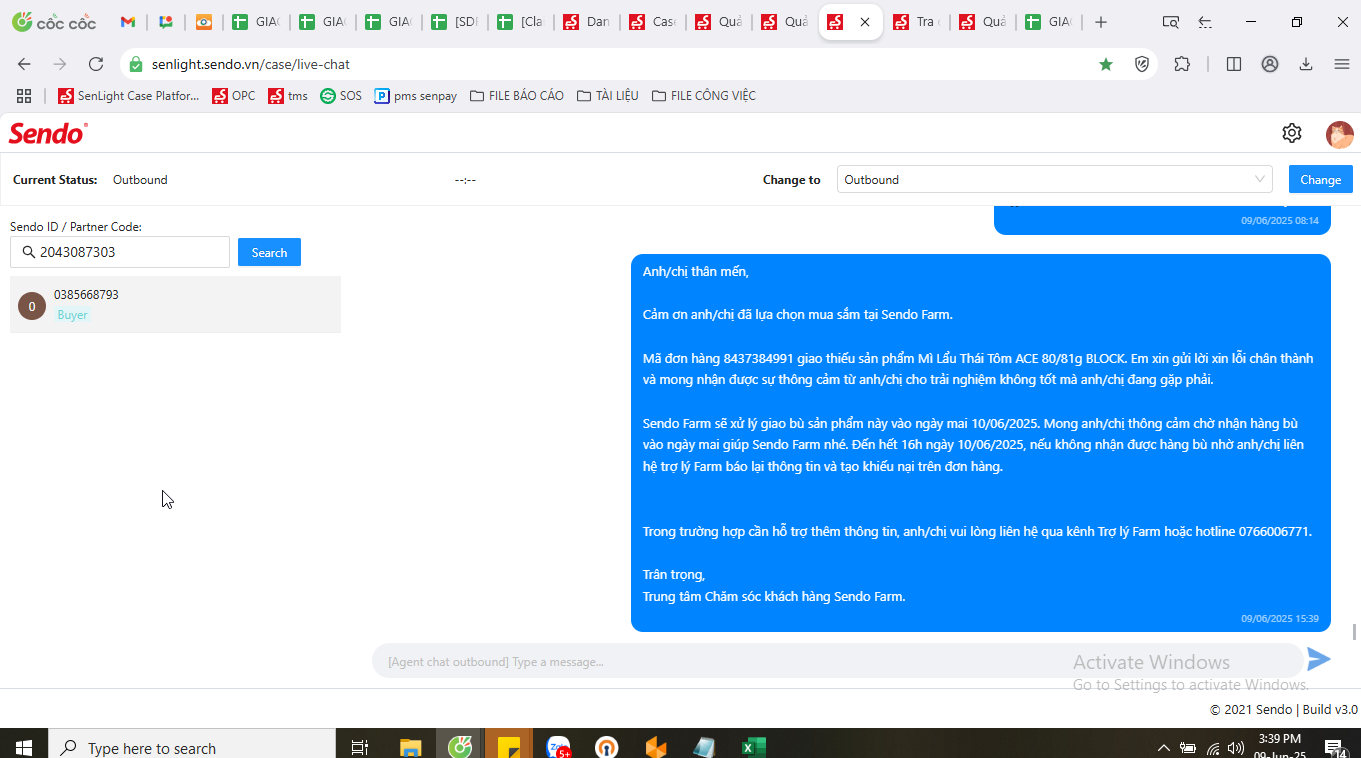
Task: Open FILE CÔNG VIỆC bookmark folder
Action: point(704,96)
